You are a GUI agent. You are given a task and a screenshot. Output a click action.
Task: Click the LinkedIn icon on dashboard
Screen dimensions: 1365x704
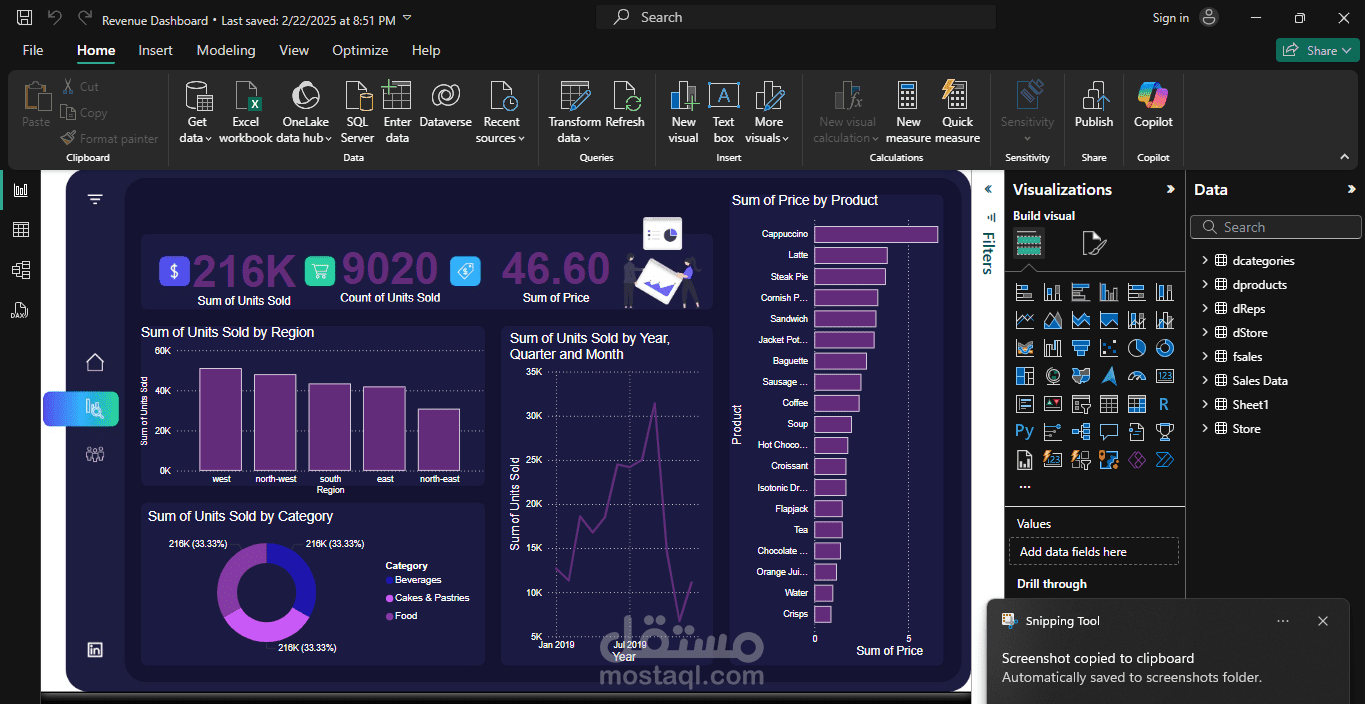pyautogui.click(x=95, y=650)
